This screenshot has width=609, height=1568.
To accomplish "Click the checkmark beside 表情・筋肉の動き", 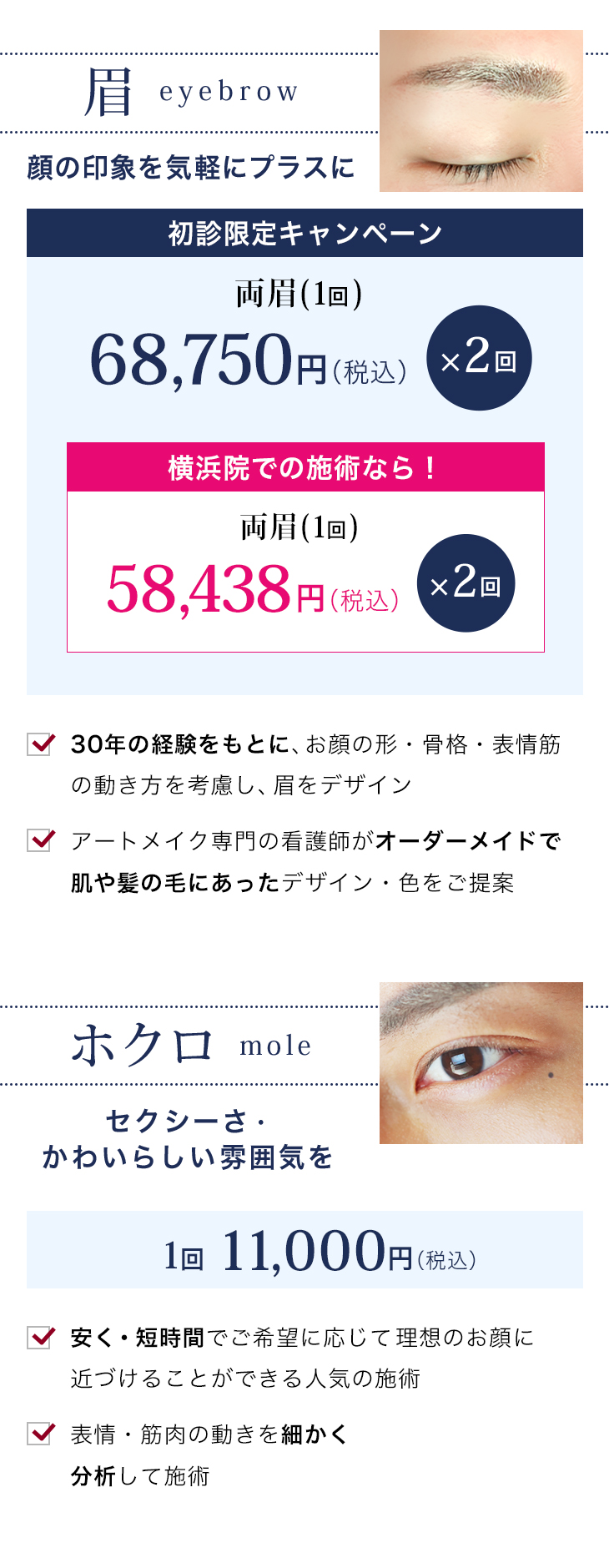I will point(41,1433).
